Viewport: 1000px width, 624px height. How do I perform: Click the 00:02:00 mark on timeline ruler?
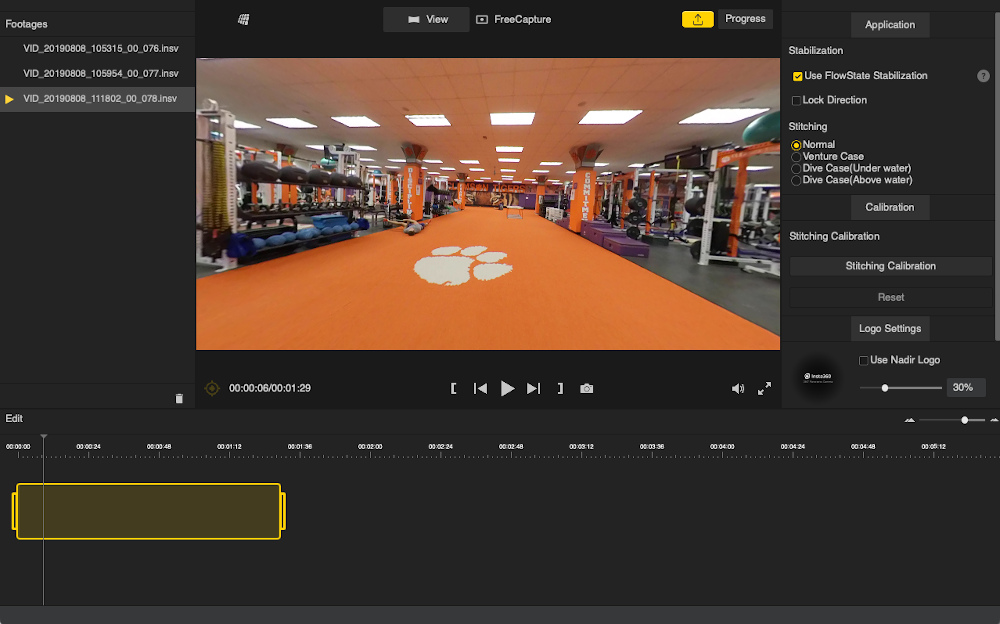point(370,447)
